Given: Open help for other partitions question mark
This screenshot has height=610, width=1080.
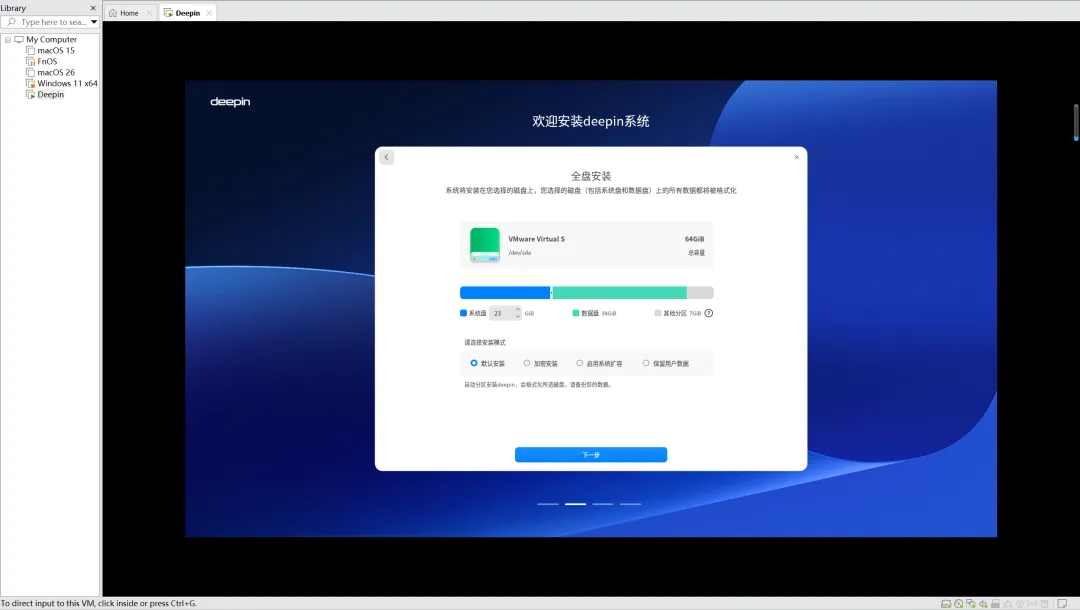Looking at the screenshot, I should click(x=709, y=313).
